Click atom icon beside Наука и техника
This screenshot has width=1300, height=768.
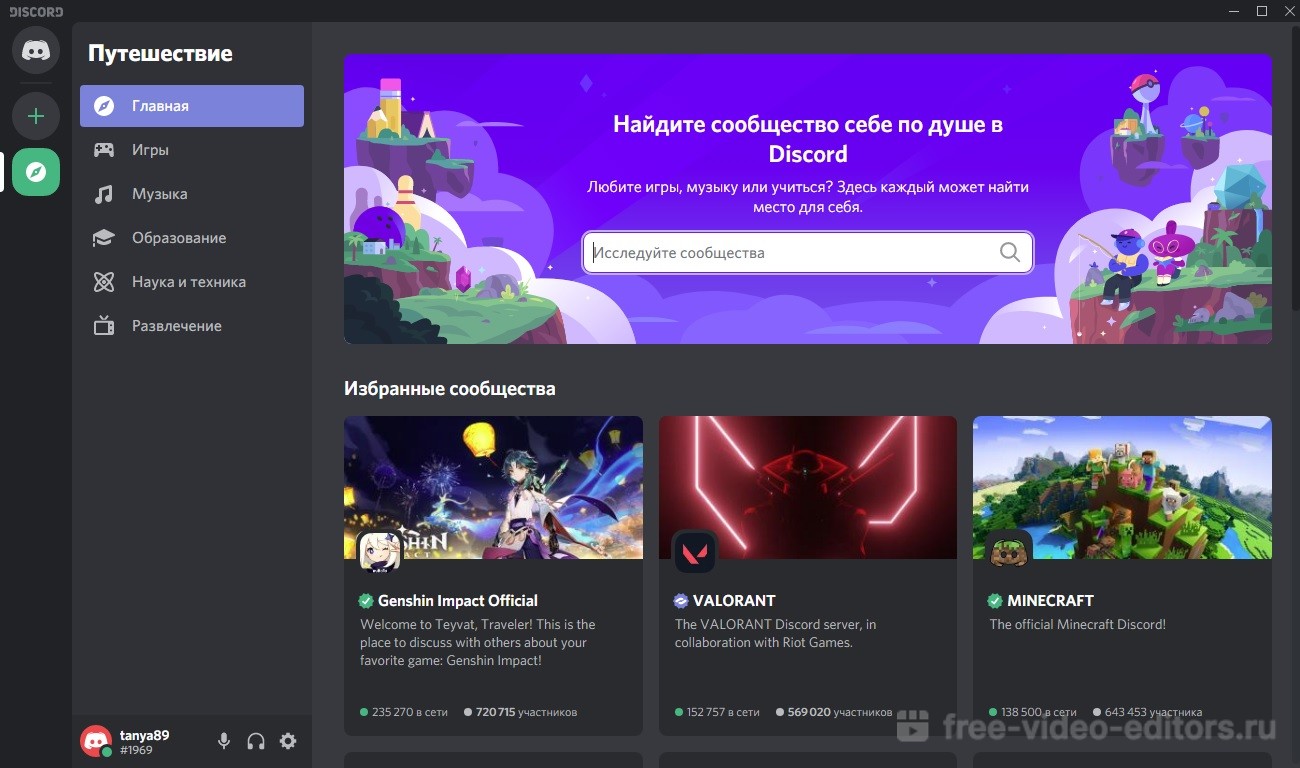point(104,282)
